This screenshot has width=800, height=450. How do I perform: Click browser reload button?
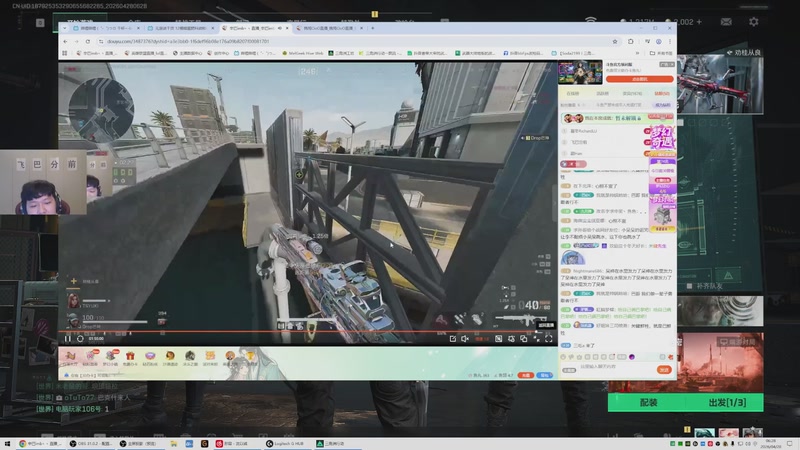point(88,41)
